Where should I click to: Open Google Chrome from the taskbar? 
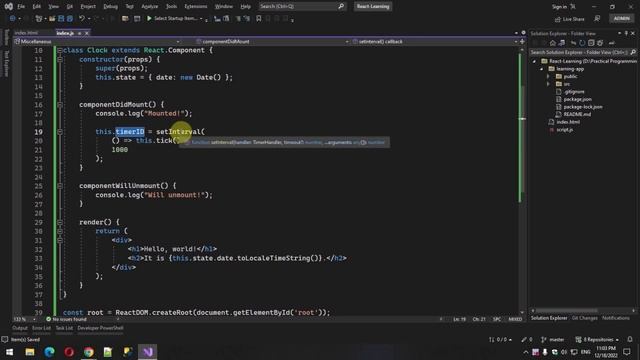pyautogui.click(x=88, y=352)
